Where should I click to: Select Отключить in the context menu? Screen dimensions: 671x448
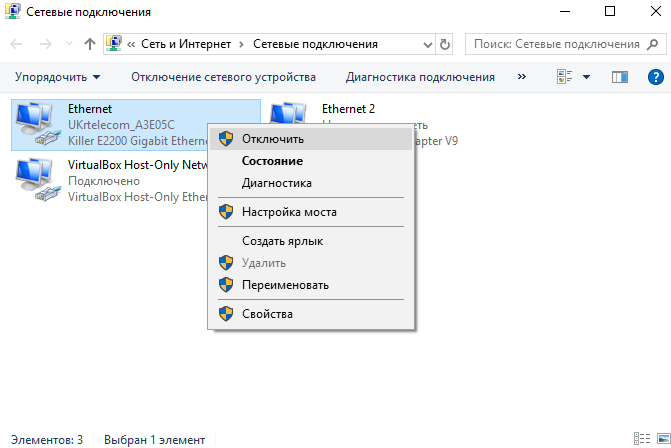coord(311,139)
